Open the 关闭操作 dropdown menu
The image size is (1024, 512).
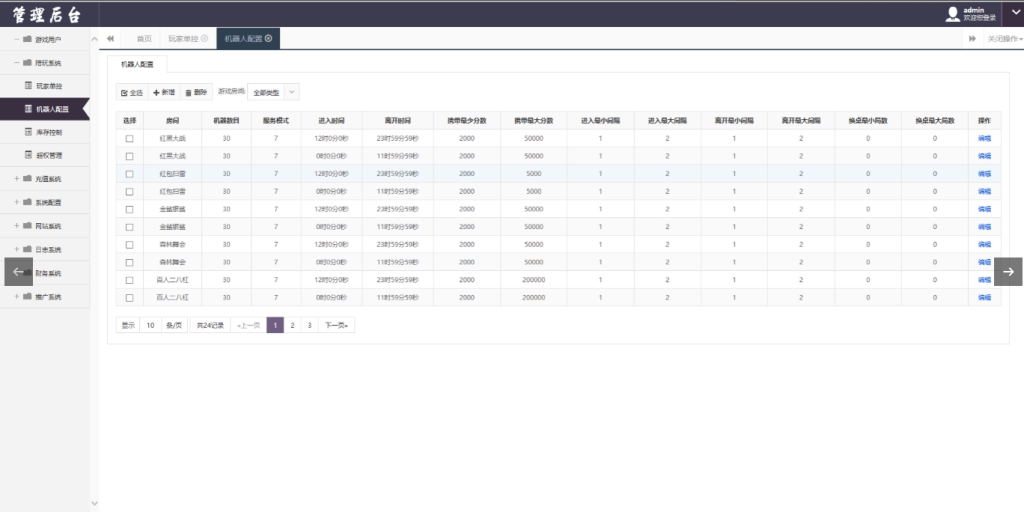point(1003,38)
